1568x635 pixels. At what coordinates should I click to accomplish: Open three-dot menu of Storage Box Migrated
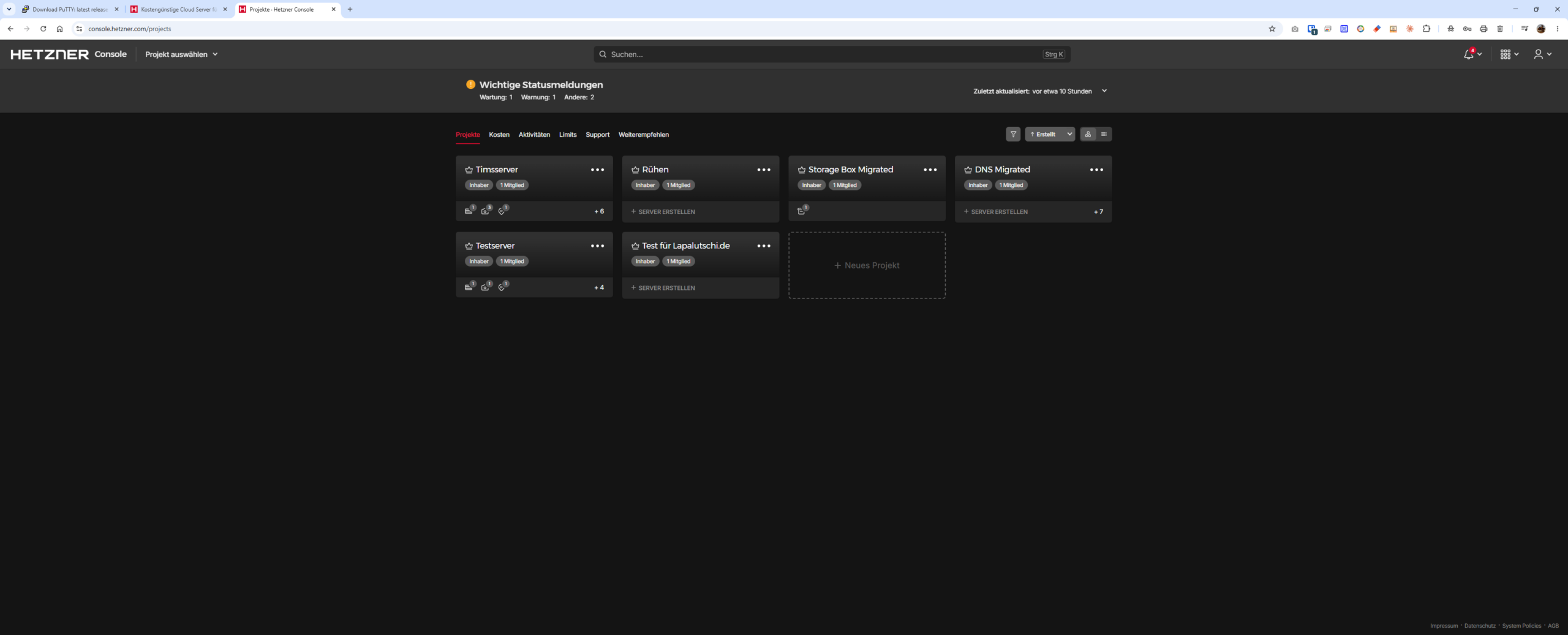tap(930, 170)
